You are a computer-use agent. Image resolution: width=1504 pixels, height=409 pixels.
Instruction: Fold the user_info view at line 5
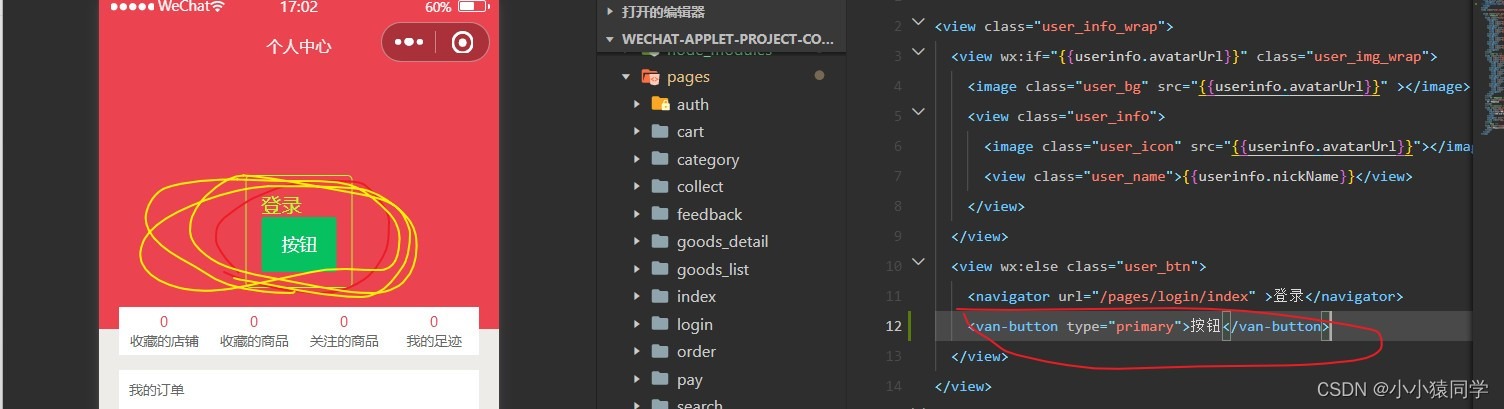pyautogui.click(x=919, y=112)
